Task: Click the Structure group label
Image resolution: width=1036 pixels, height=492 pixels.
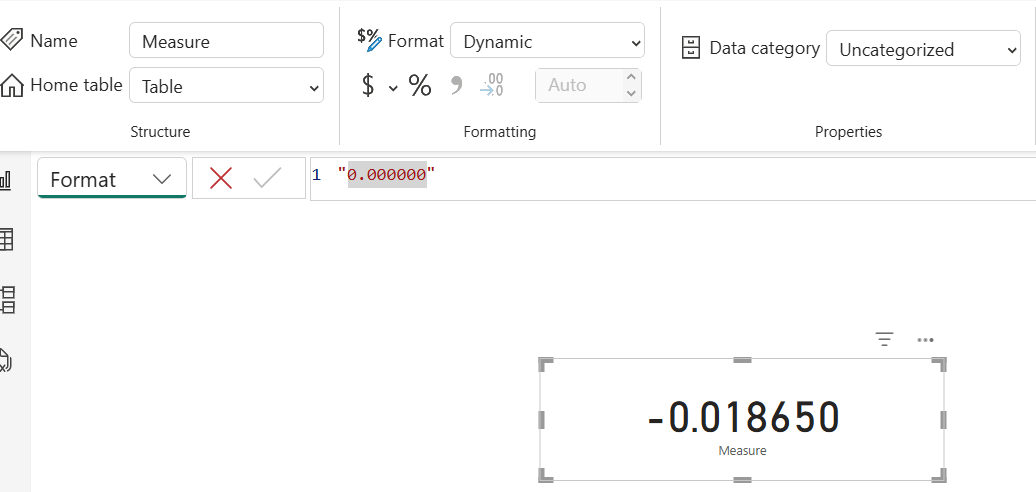Action: pos(160,131)
